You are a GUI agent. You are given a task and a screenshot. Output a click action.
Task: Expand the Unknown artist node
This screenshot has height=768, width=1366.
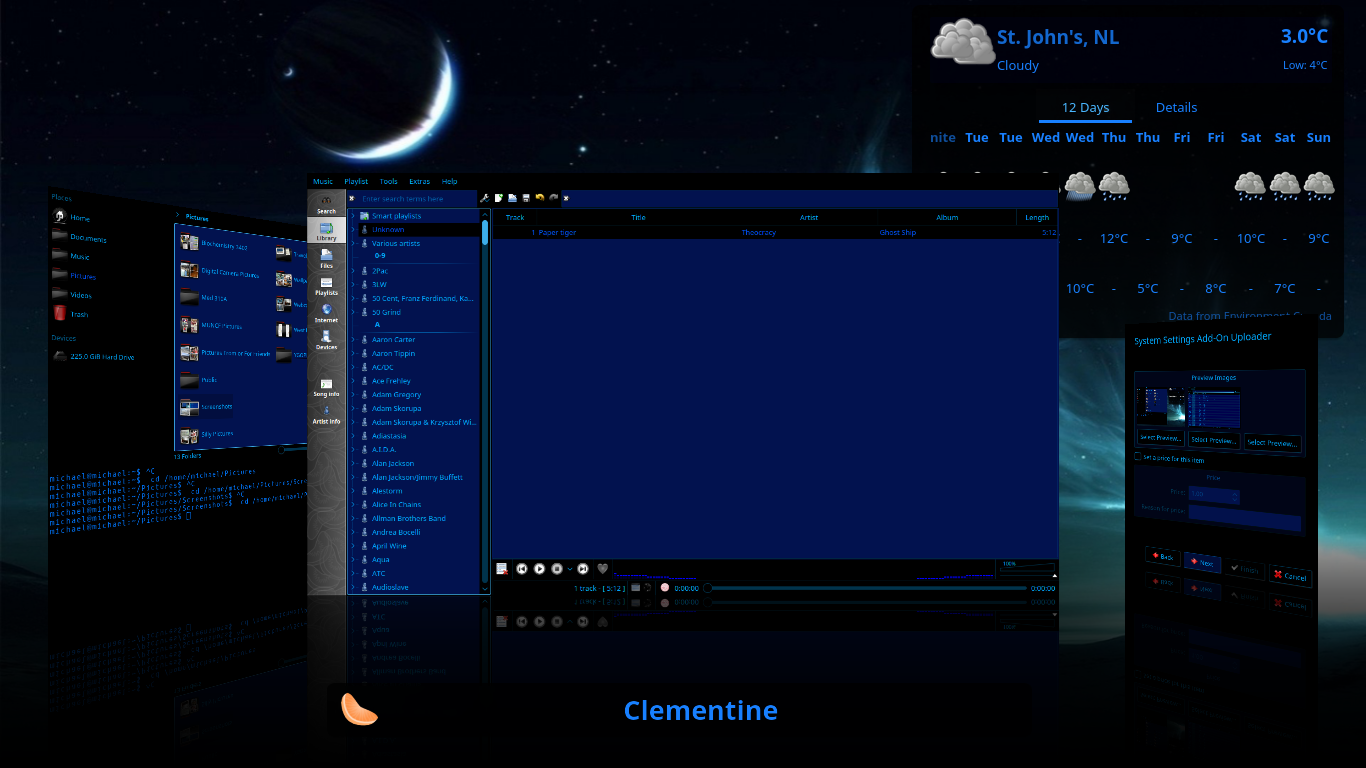coord(353,229)
